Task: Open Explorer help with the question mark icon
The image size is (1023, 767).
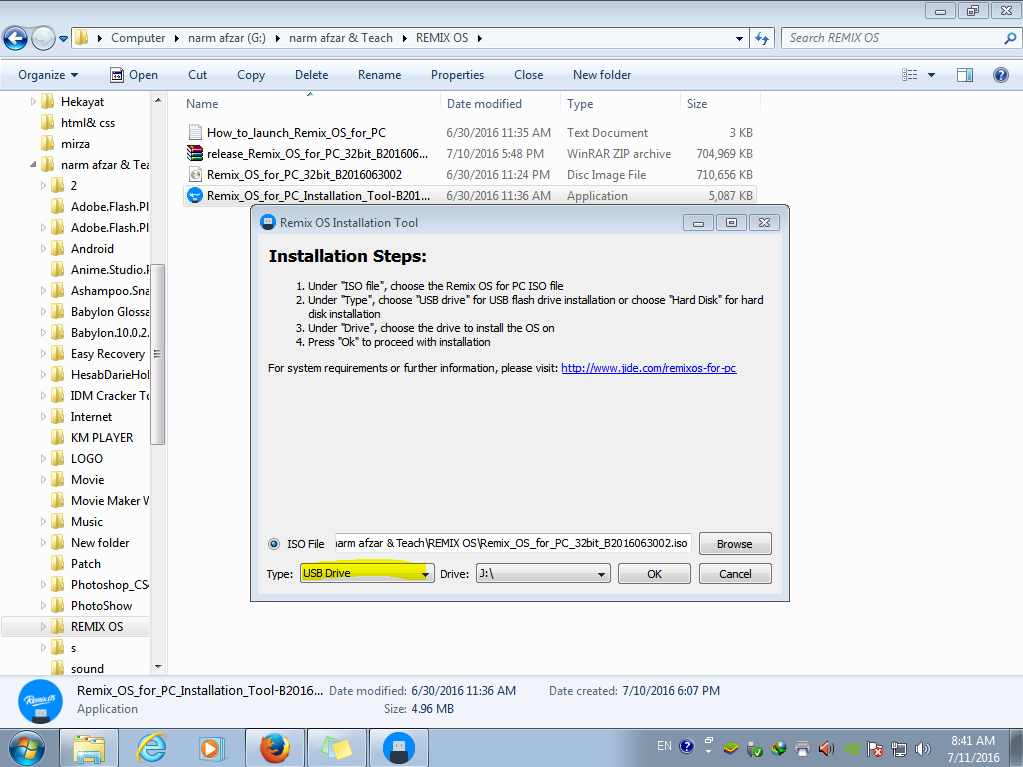Action: click(x=1001, y=75)
